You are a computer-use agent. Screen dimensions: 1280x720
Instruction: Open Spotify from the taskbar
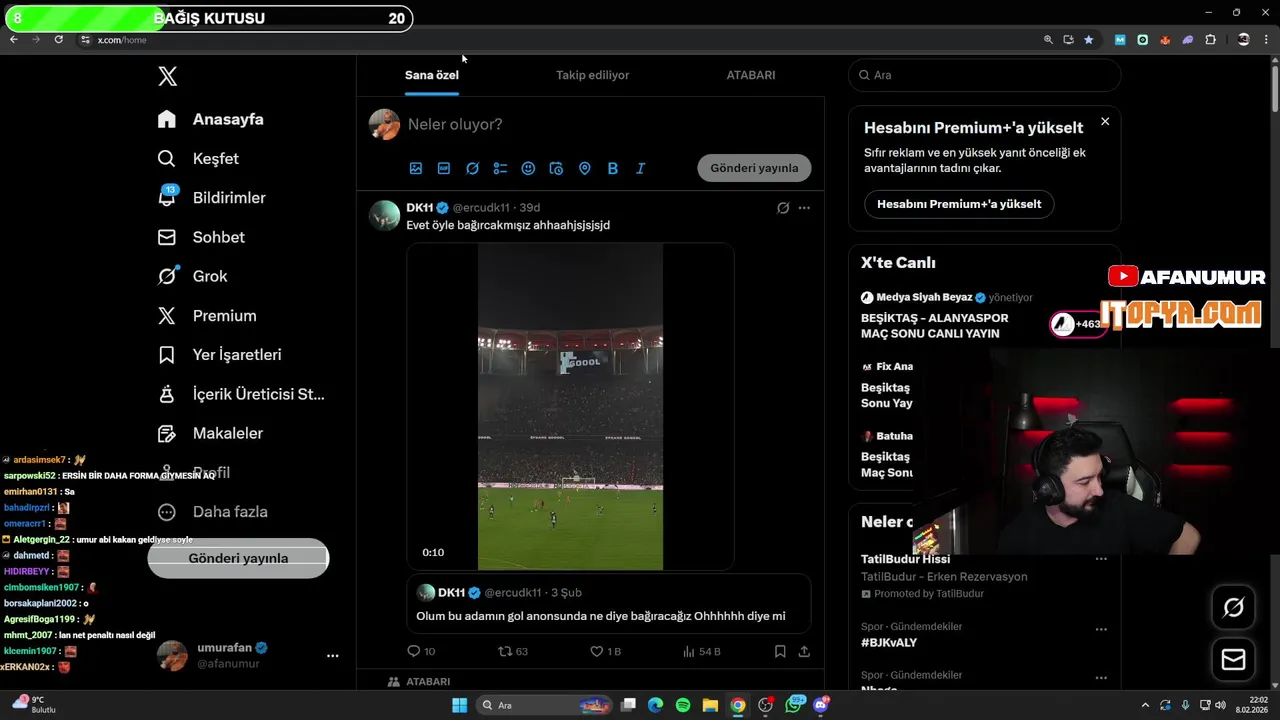tap(682, 705)
